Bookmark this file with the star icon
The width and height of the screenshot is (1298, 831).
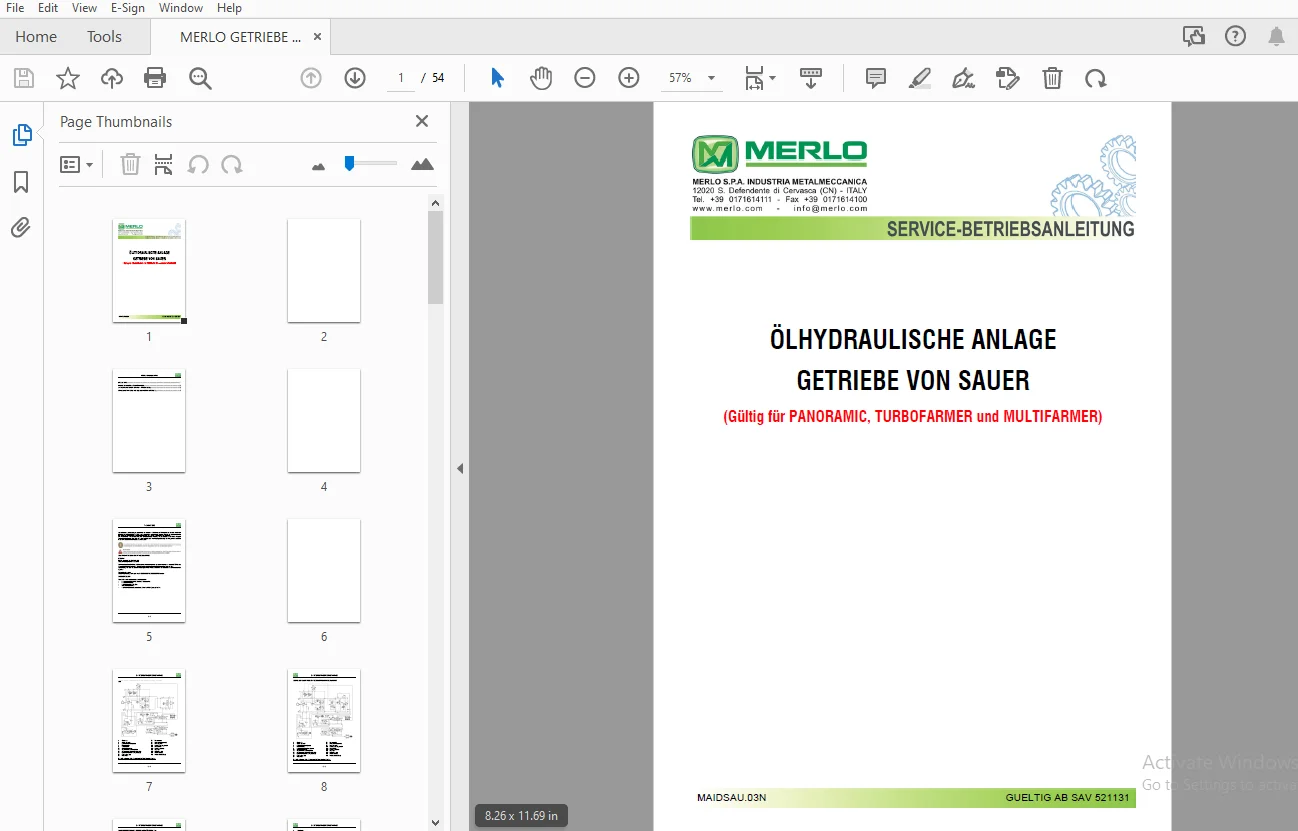[68, 78]
